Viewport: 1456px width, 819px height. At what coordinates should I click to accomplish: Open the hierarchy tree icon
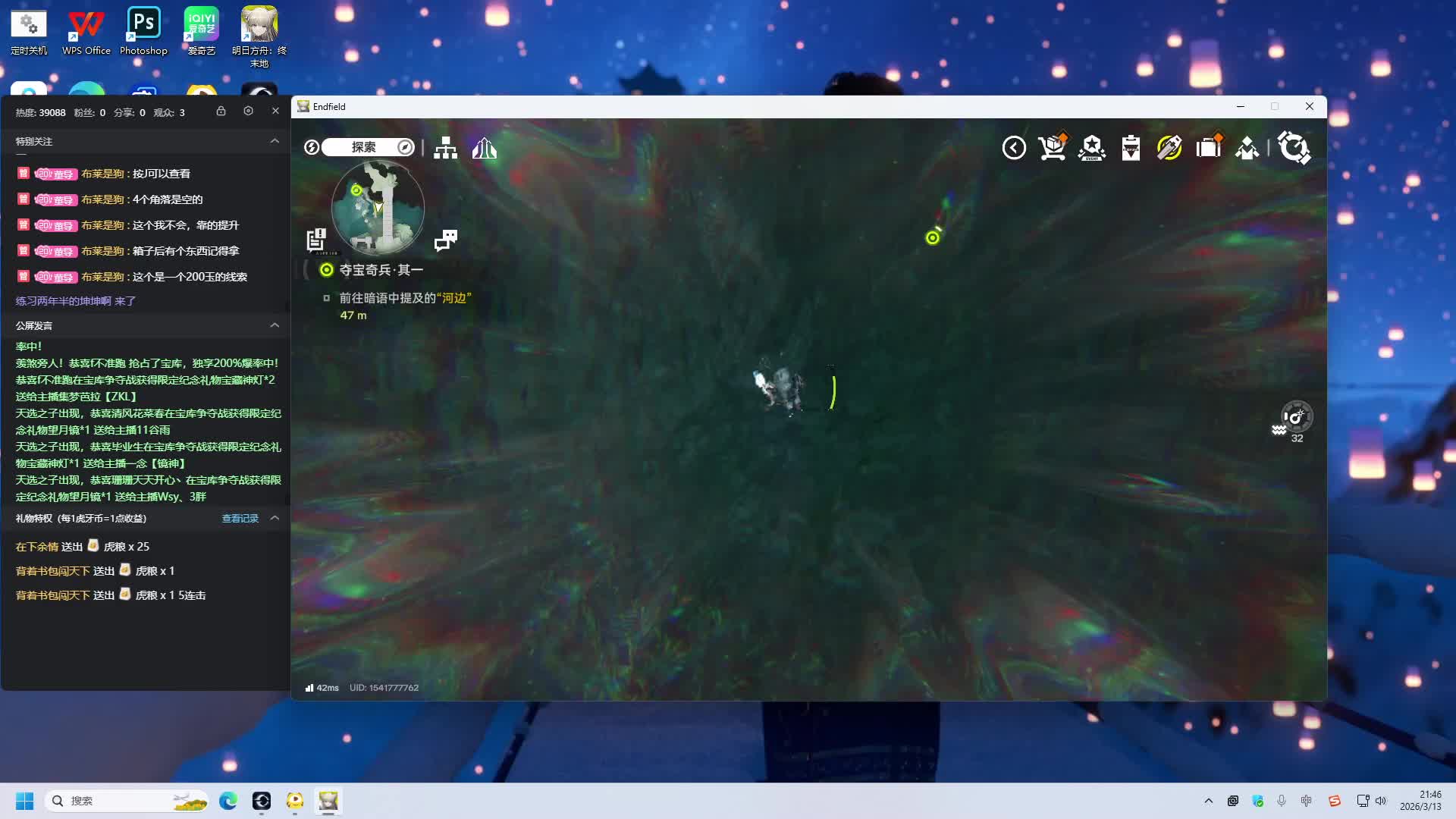coord(445,148)
